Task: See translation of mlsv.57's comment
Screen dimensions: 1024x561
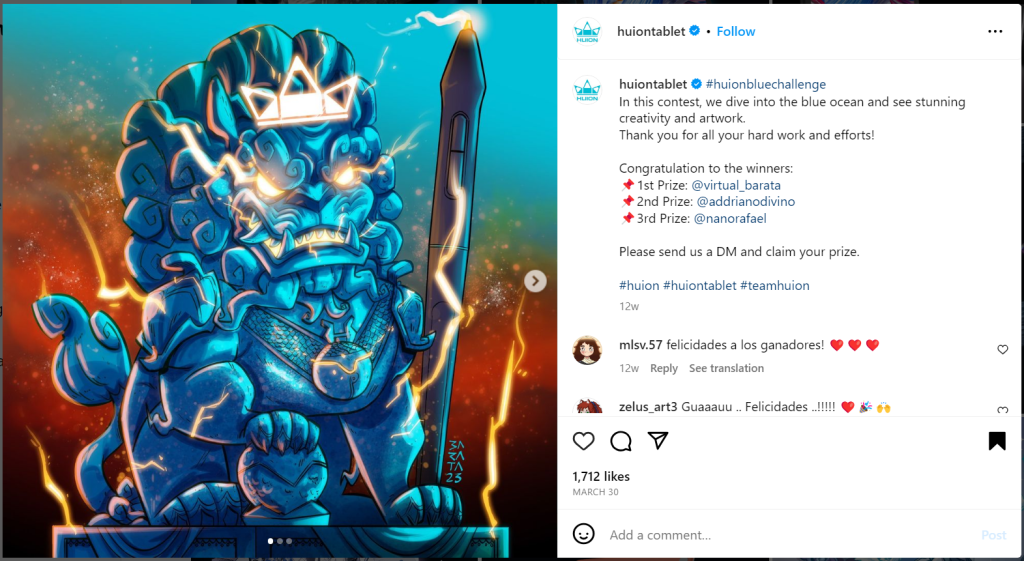Action: 726,368
